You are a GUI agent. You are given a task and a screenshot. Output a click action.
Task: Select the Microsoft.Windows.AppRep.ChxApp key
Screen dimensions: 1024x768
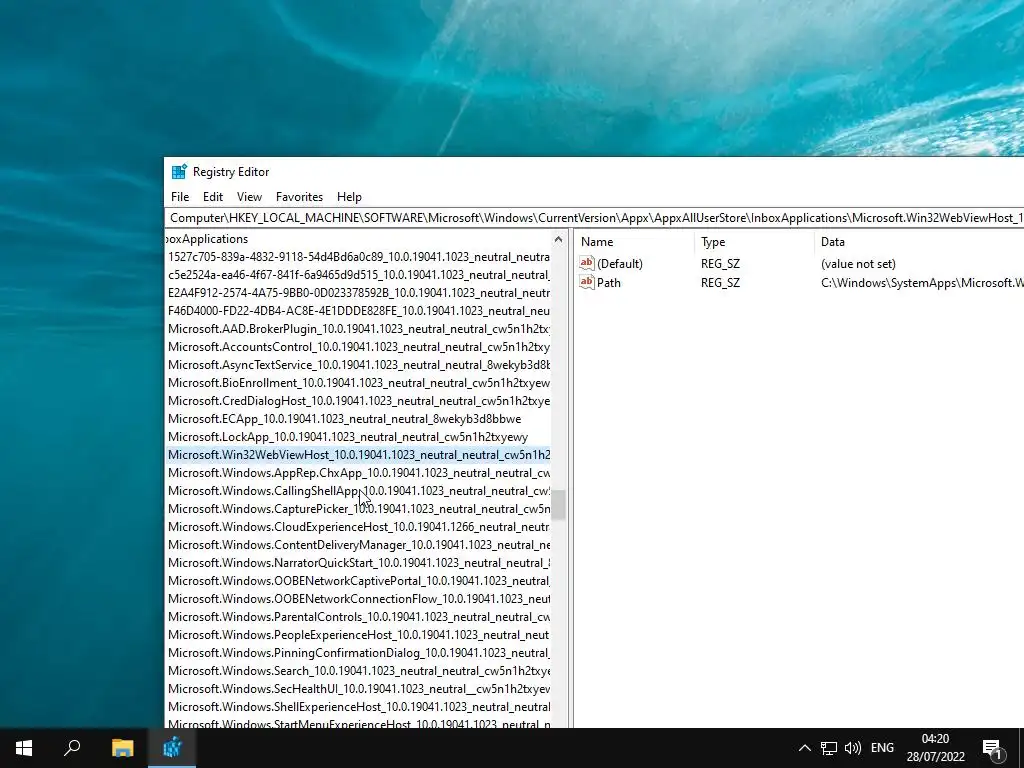[359, 473]
